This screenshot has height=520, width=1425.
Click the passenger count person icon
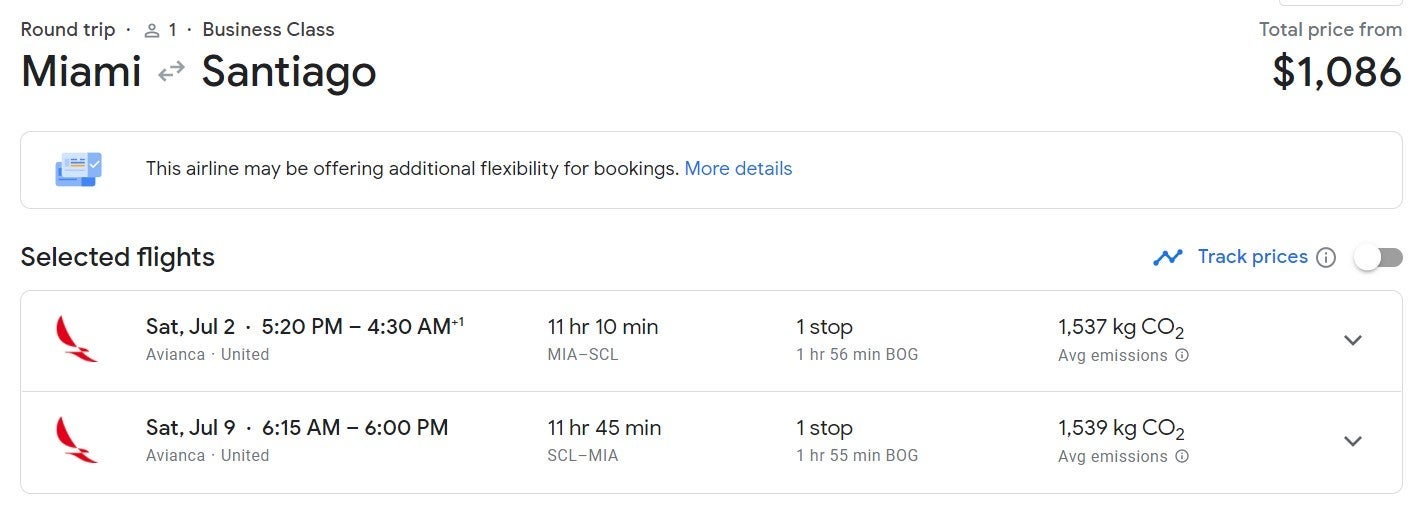152,30
